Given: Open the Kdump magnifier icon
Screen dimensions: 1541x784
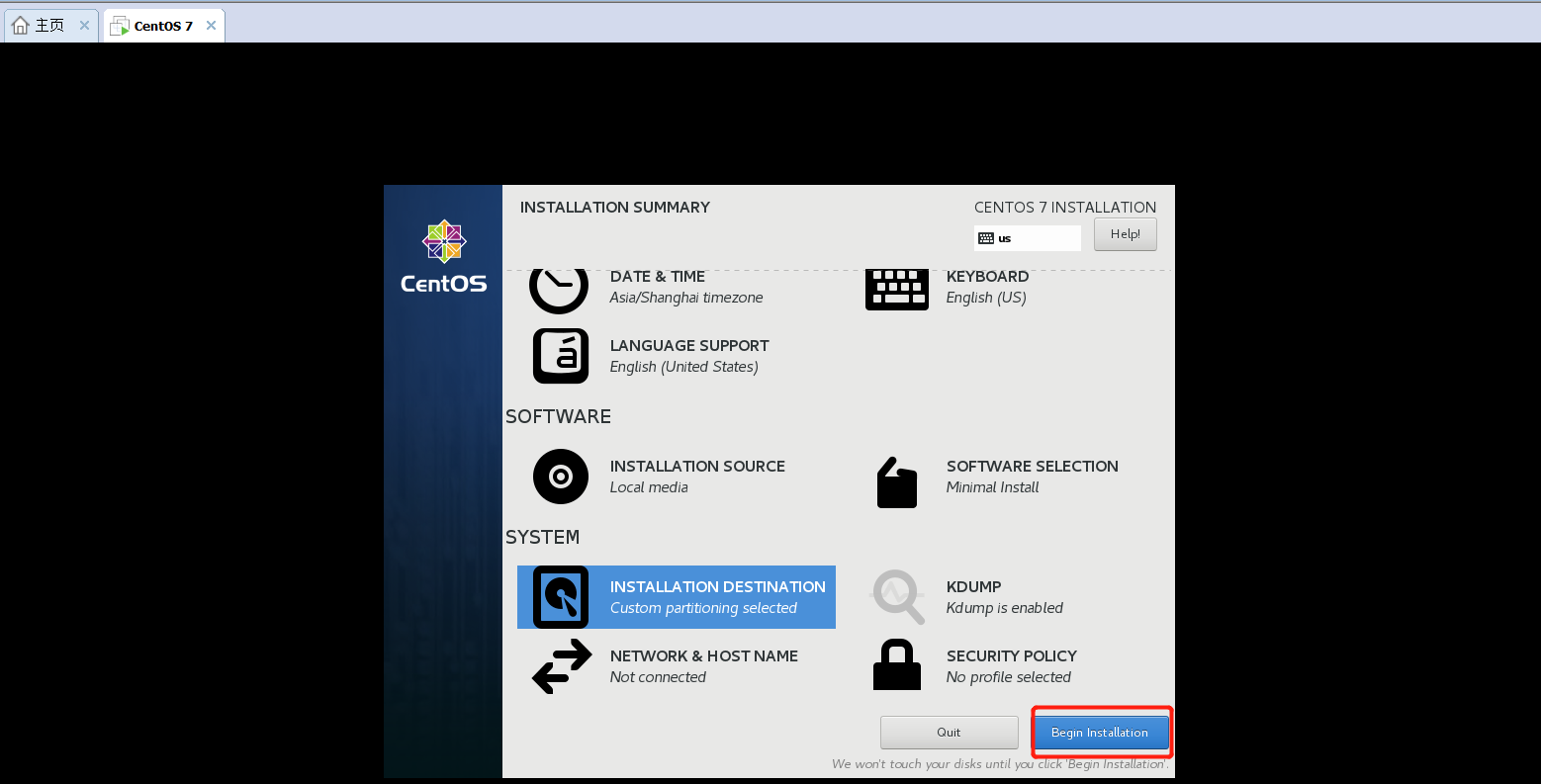Looking at the screenshot, I should 897,596.
